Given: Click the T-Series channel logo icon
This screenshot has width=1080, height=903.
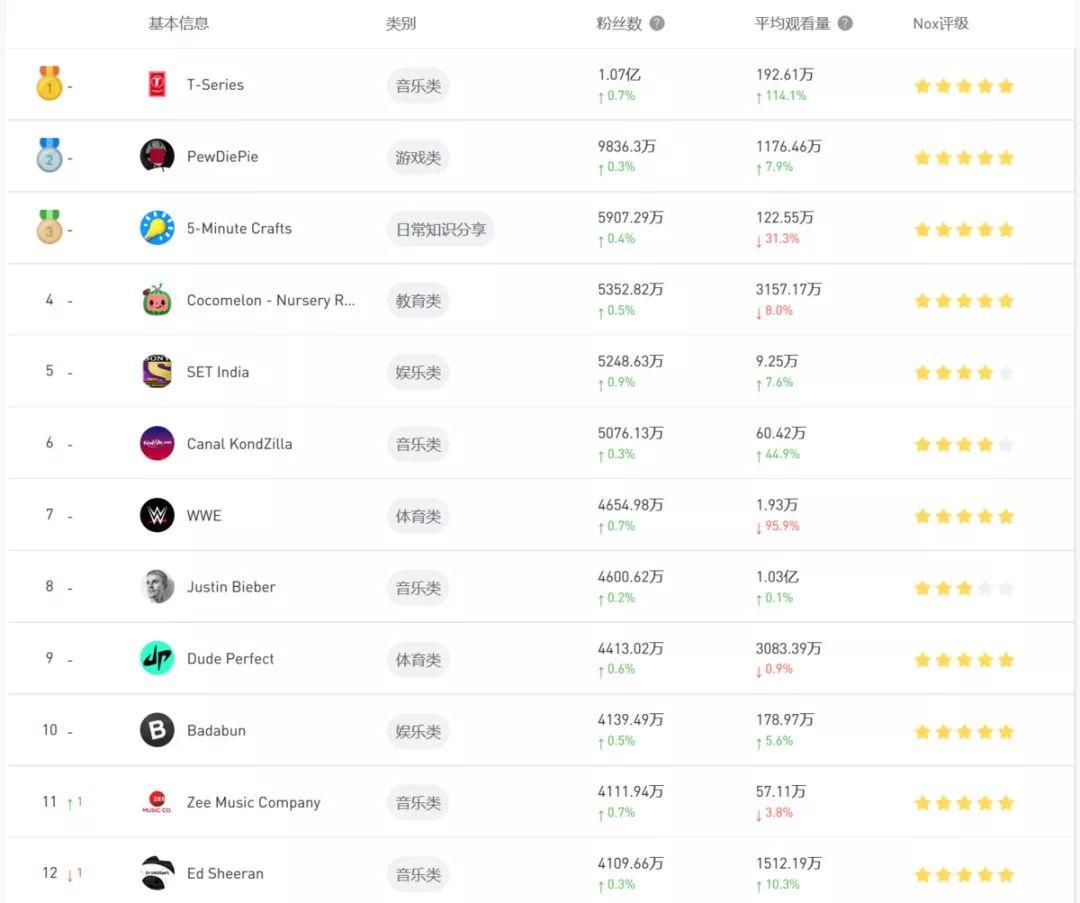Looking at the screenshot, I should coord(157,85).
